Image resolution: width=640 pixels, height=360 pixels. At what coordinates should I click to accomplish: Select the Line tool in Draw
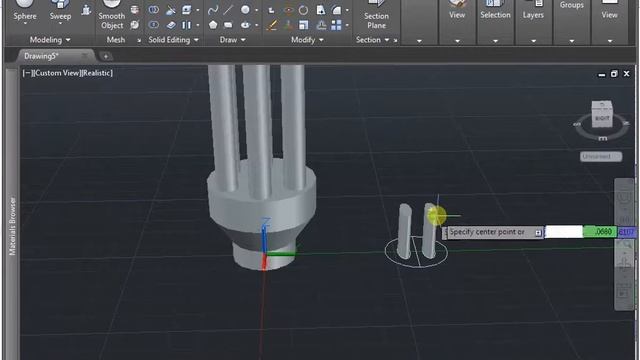[228, 10]
